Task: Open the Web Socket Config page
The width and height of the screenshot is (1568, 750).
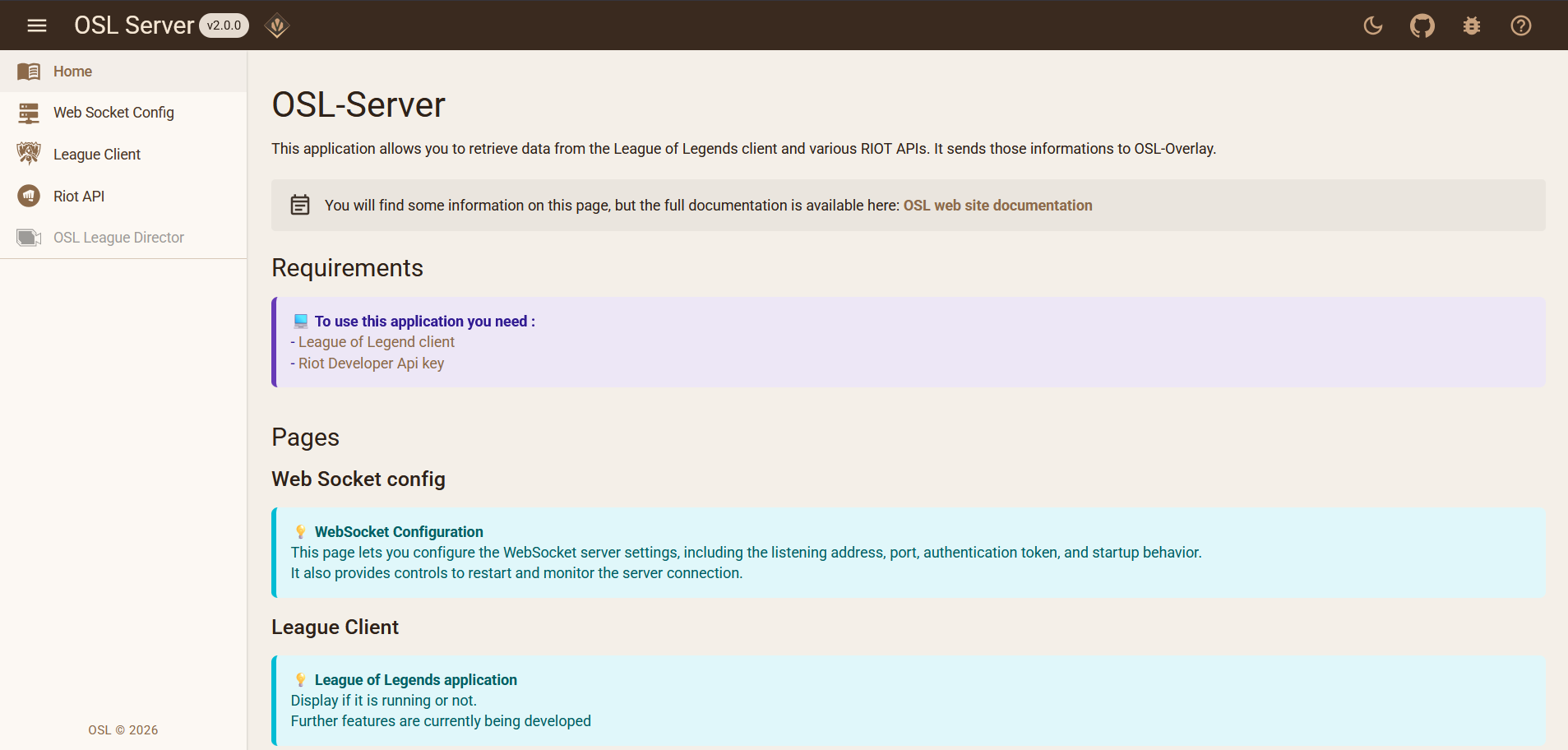Action: (123, 113)
